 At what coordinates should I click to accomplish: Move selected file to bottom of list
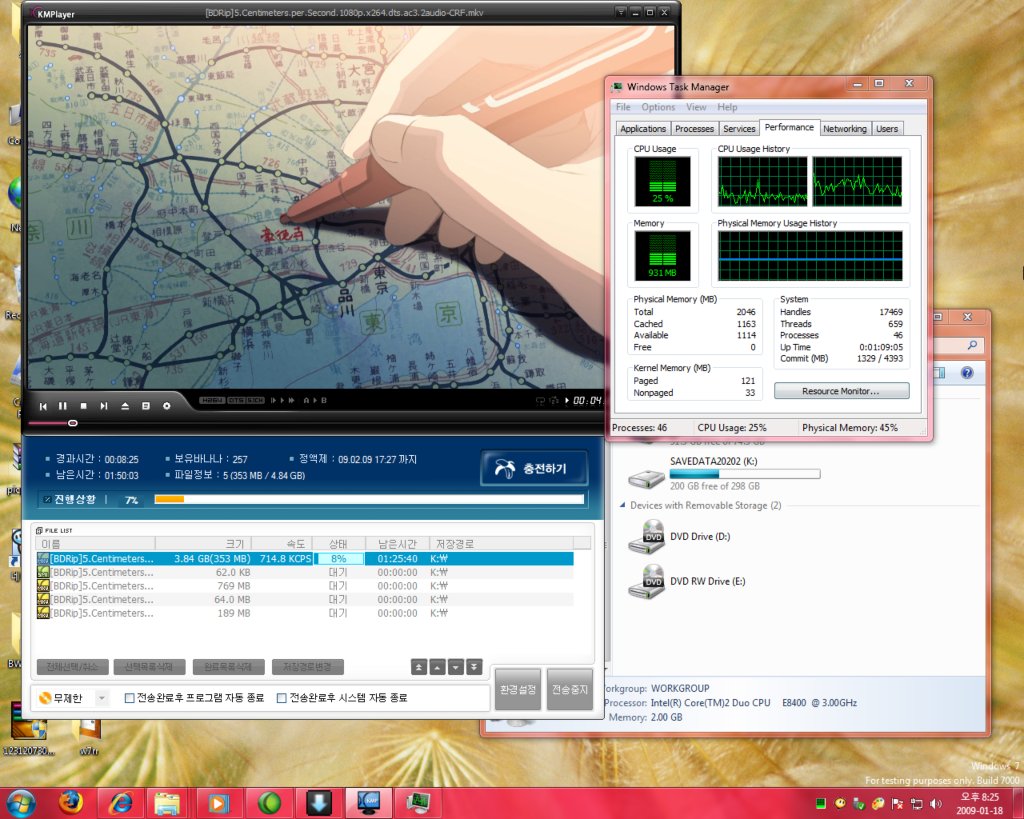point(475,667)
